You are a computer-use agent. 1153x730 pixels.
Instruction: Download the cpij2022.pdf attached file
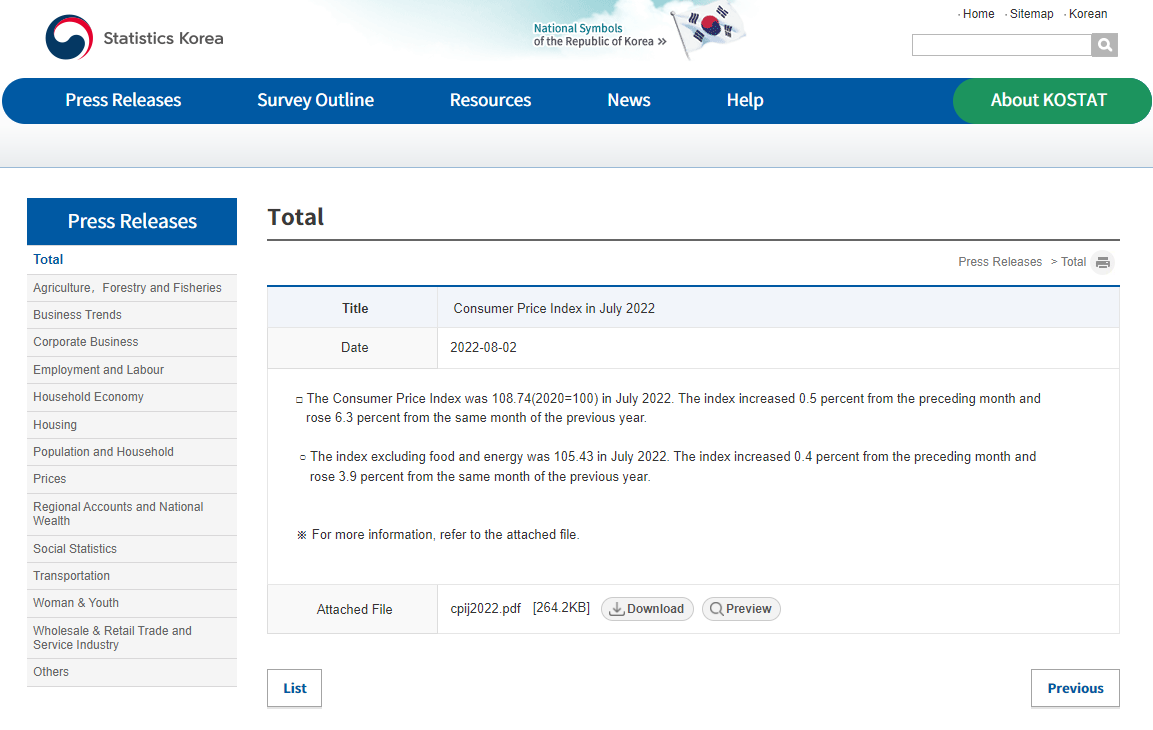647,609
